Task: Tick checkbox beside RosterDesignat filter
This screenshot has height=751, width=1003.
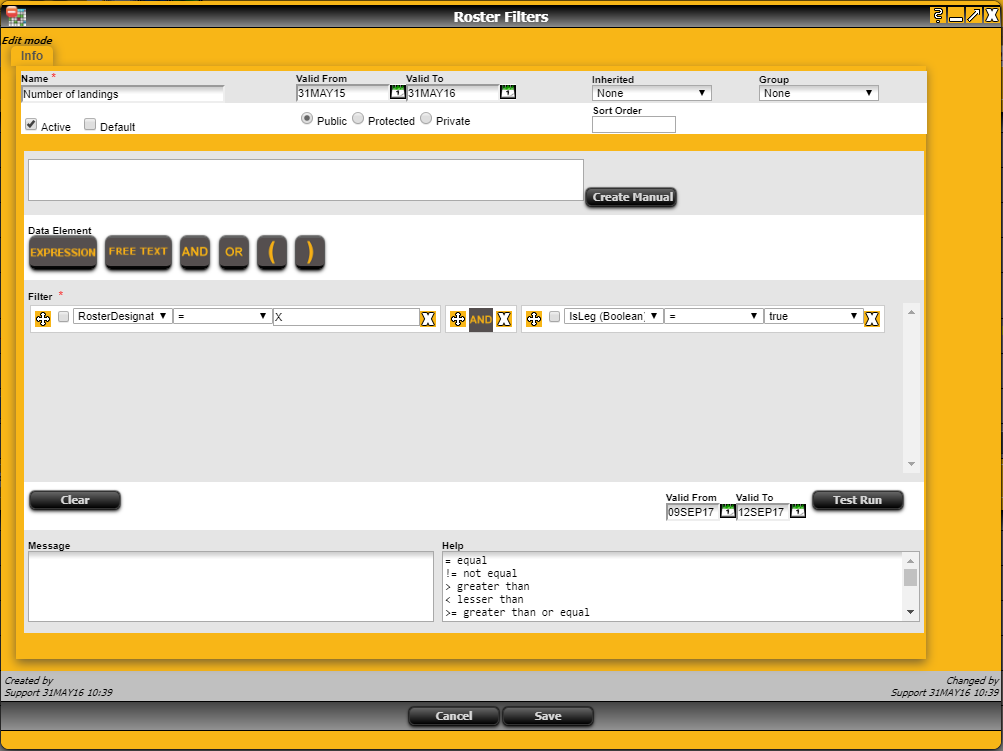Action: pos(63,317)
